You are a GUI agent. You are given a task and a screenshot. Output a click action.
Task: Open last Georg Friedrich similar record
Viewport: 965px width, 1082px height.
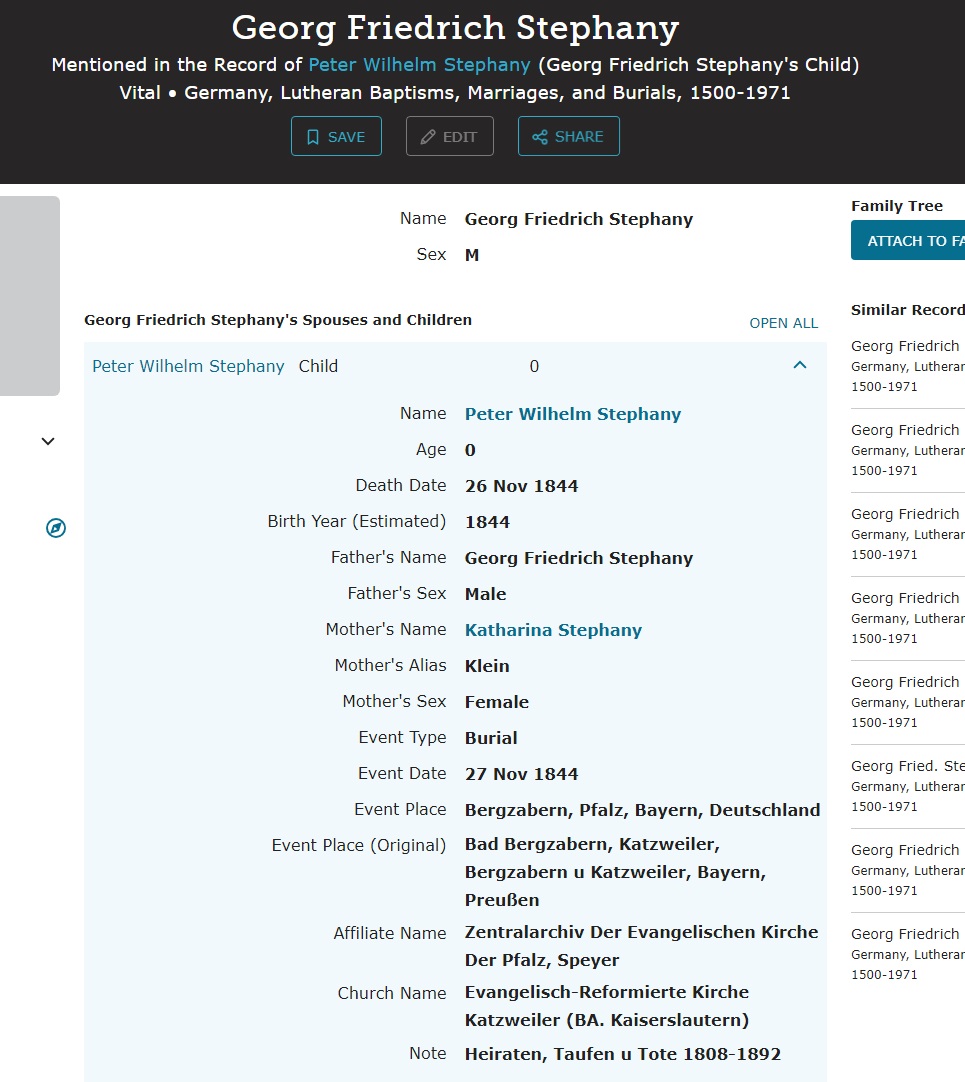click(x=905, y=934)
